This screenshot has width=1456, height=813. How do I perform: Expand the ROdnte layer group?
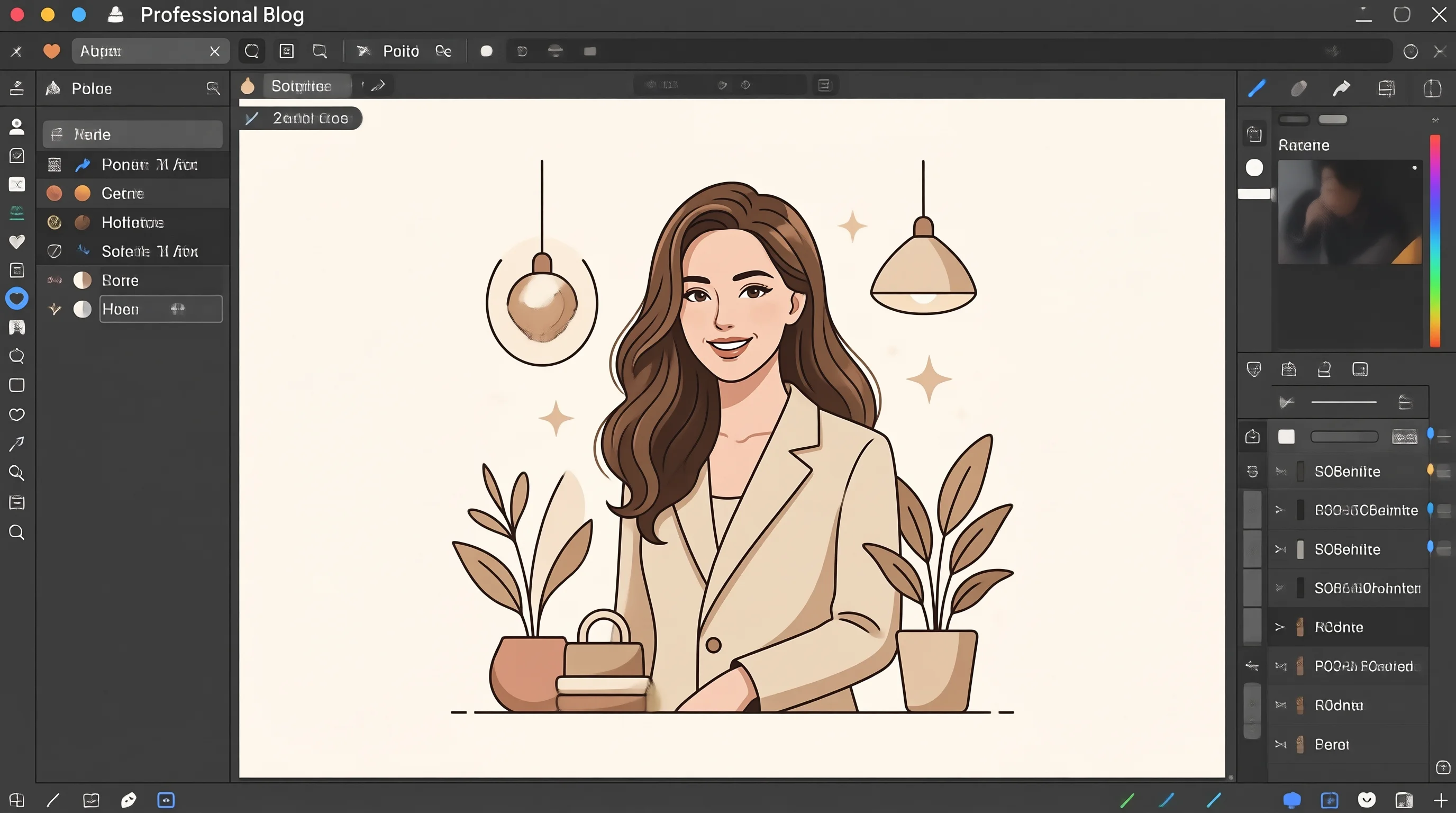(x=1280, y=627)
